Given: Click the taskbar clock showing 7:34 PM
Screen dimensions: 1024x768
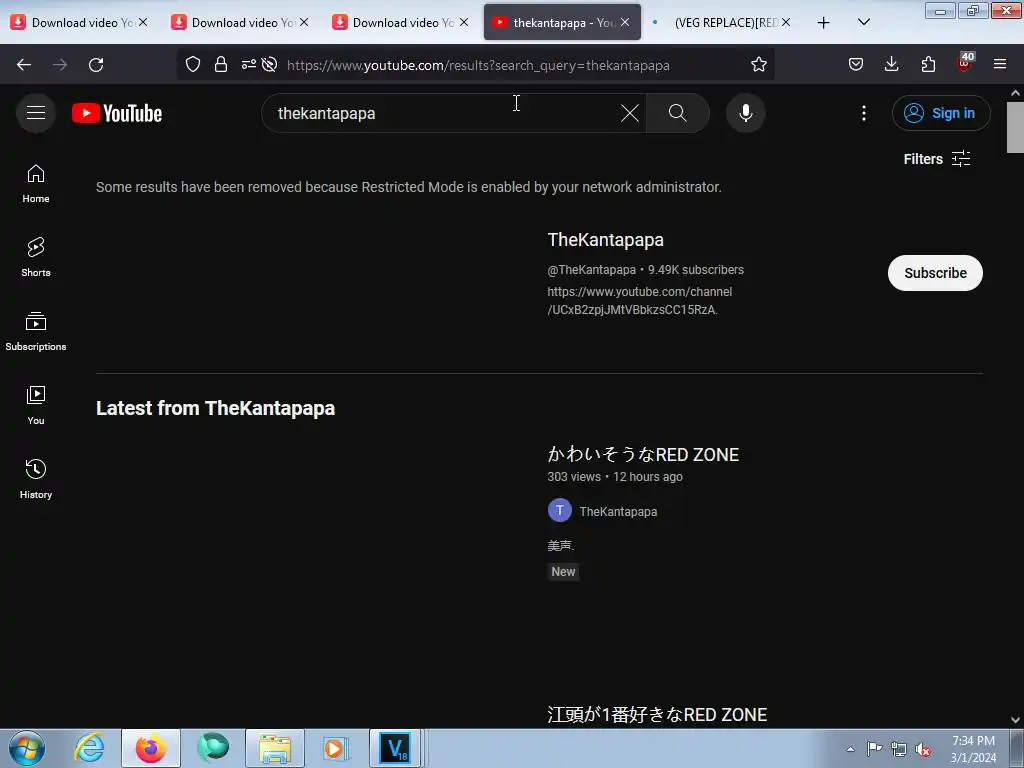Looking at the screenshot, I should [973, 749].
